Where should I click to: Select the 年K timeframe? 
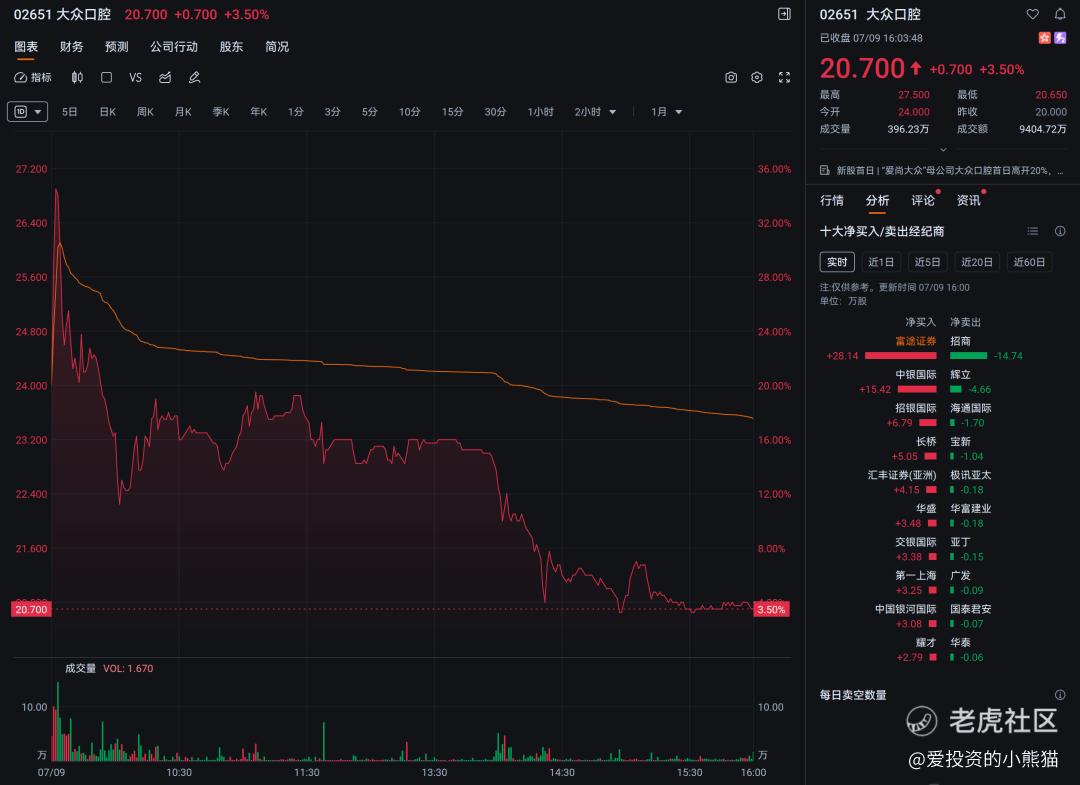258,112
